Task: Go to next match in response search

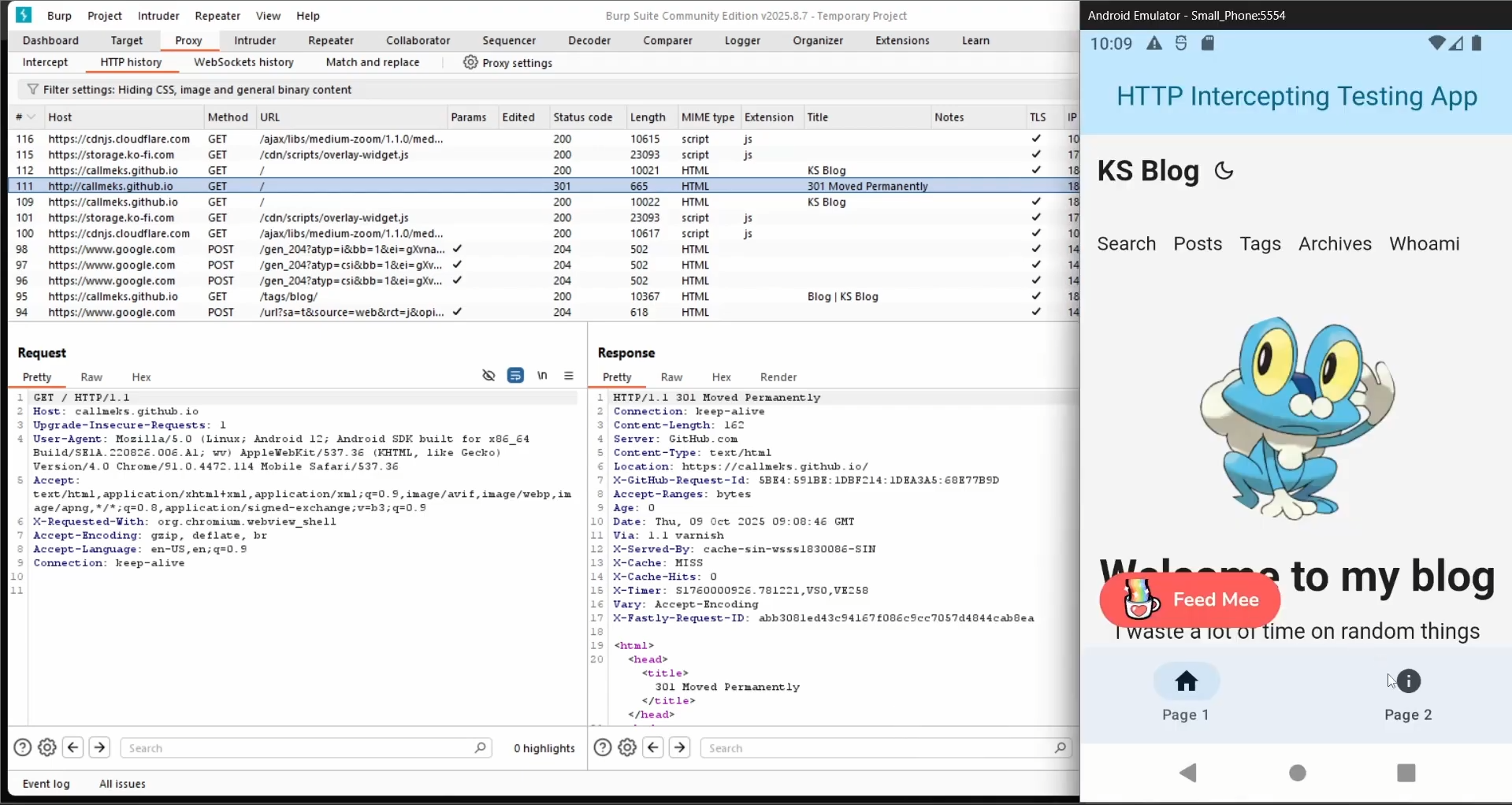Action: pyautogui.click(x=680, y=747)
